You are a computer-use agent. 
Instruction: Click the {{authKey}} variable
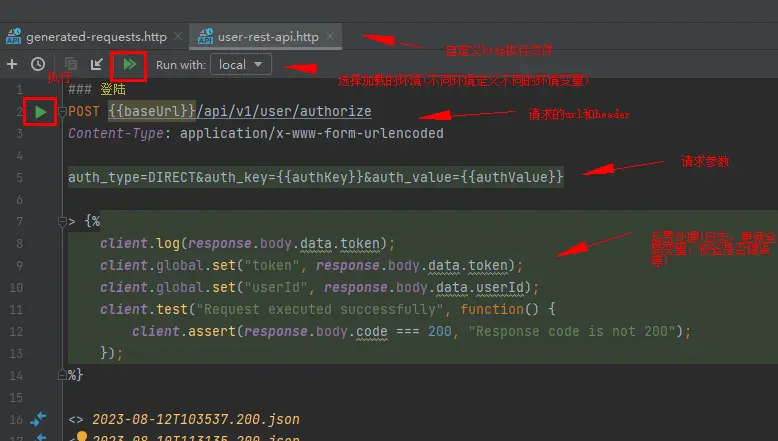point(320,177)
